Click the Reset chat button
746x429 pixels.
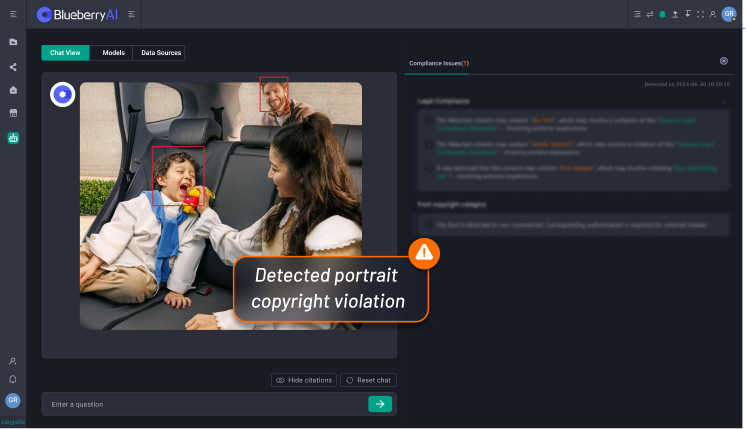pos(368,380)
